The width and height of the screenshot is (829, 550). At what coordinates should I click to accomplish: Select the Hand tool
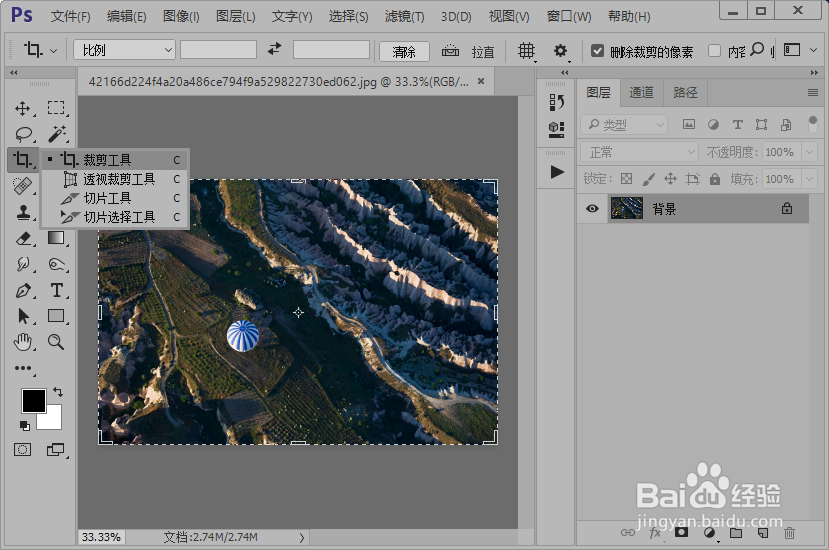click(23, 342)
